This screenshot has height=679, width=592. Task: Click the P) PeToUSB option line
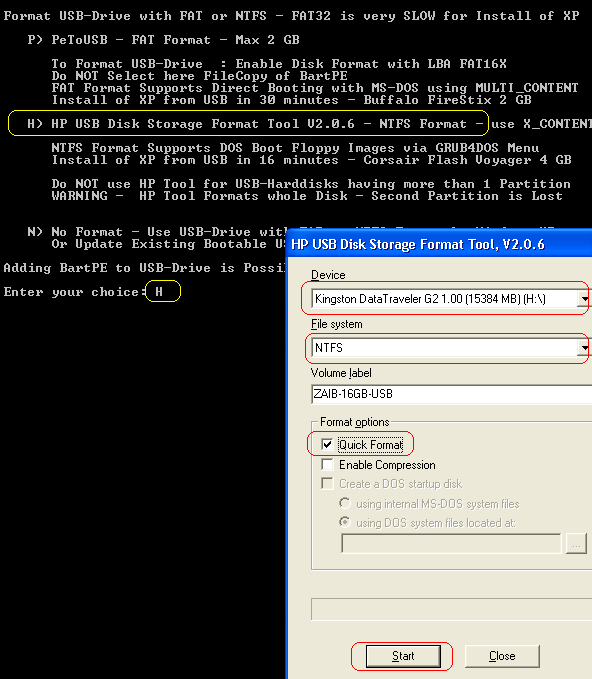pyautogui.click(x=163, y=40)
